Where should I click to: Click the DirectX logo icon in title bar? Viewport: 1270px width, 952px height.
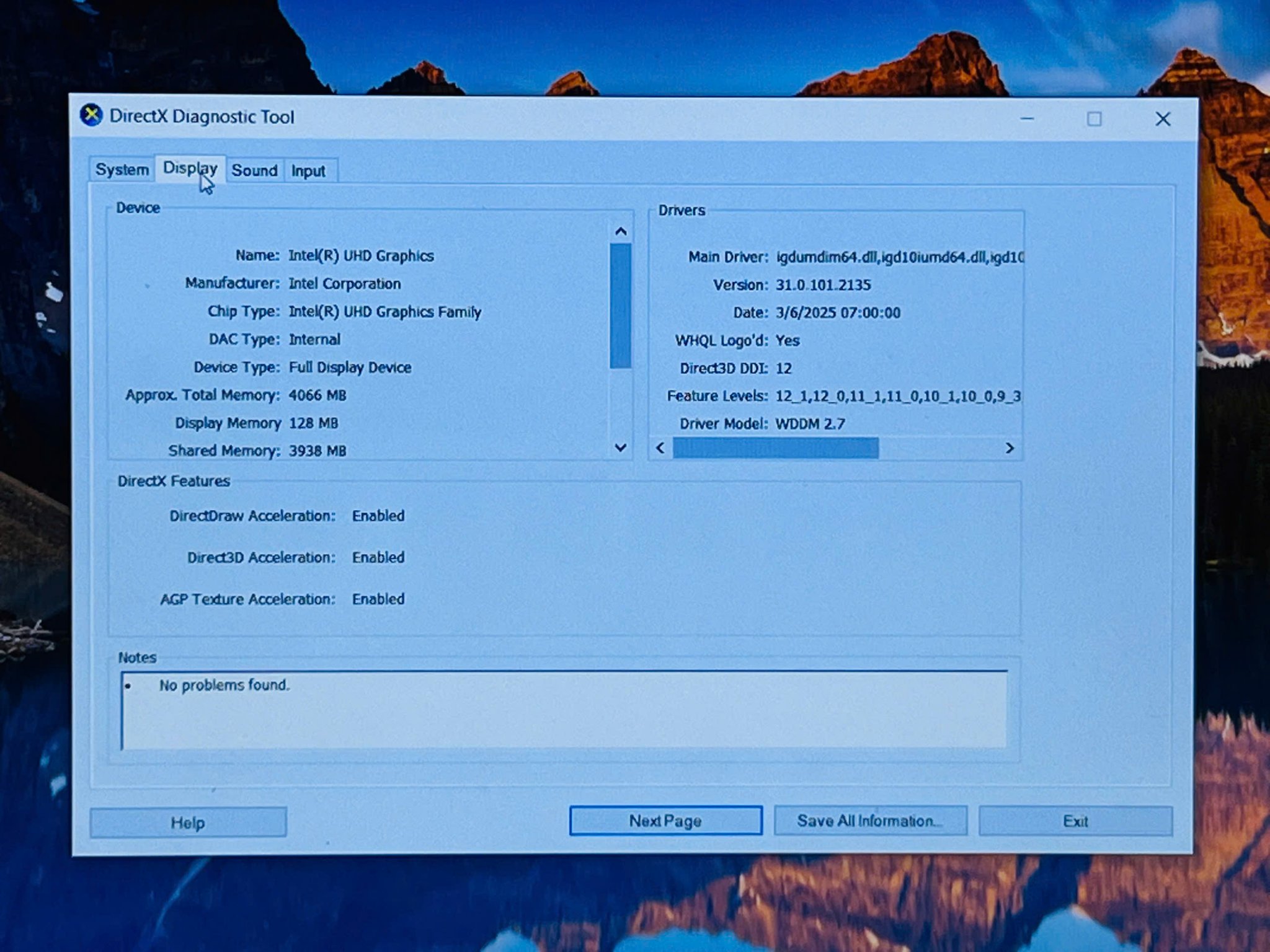[91, 115]
